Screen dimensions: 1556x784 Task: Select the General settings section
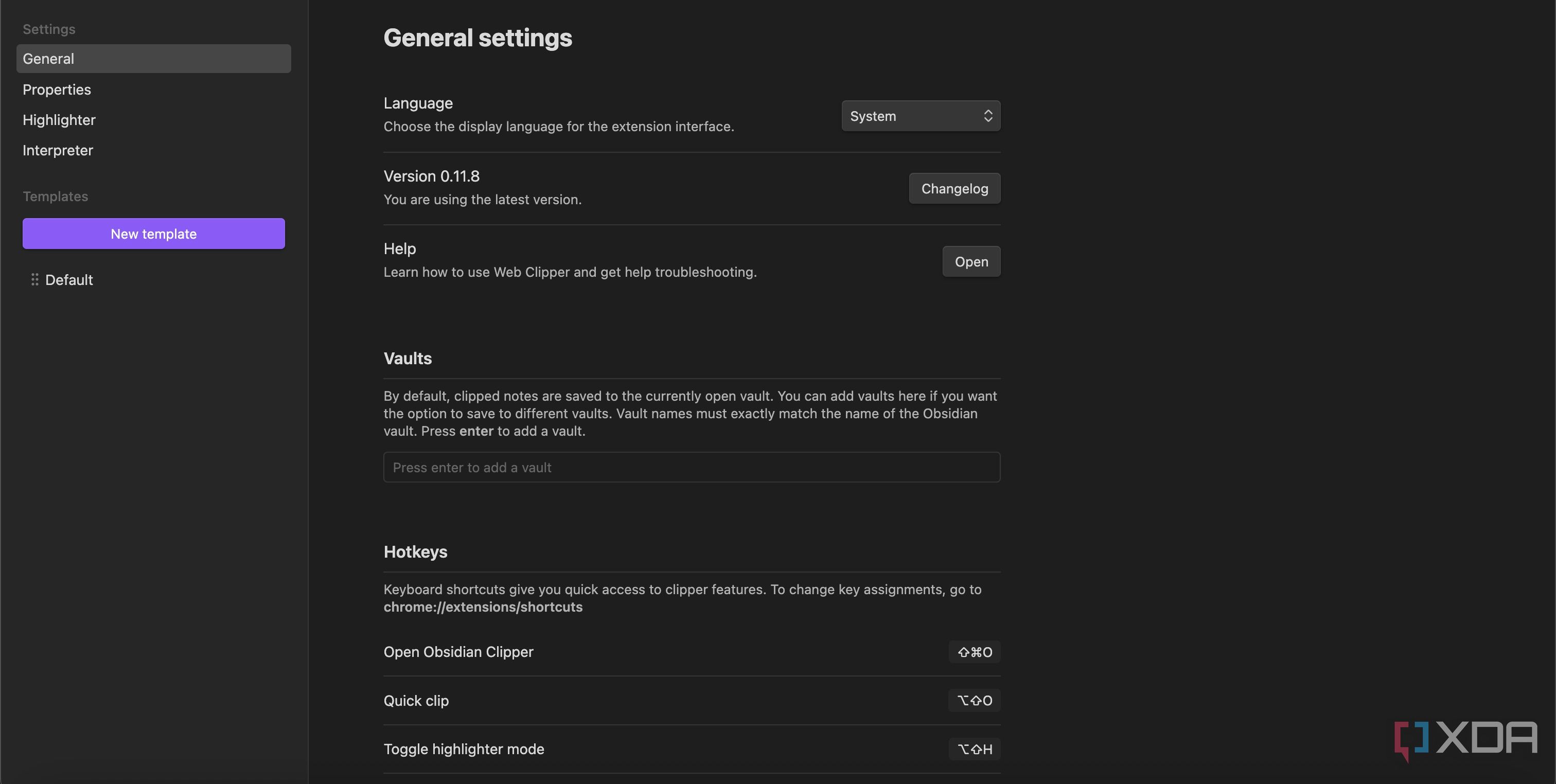pos(153,59)
